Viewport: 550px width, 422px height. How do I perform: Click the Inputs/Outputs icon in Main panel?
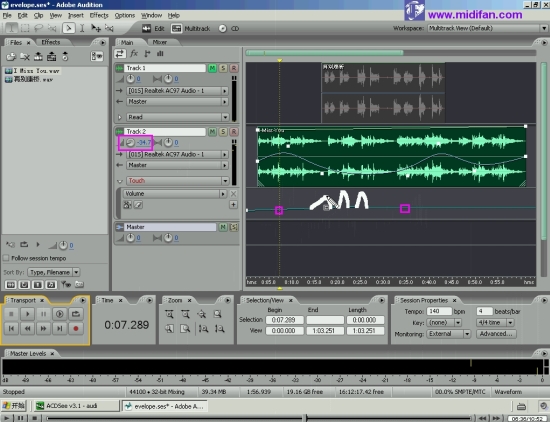click(x=120, y=54)
